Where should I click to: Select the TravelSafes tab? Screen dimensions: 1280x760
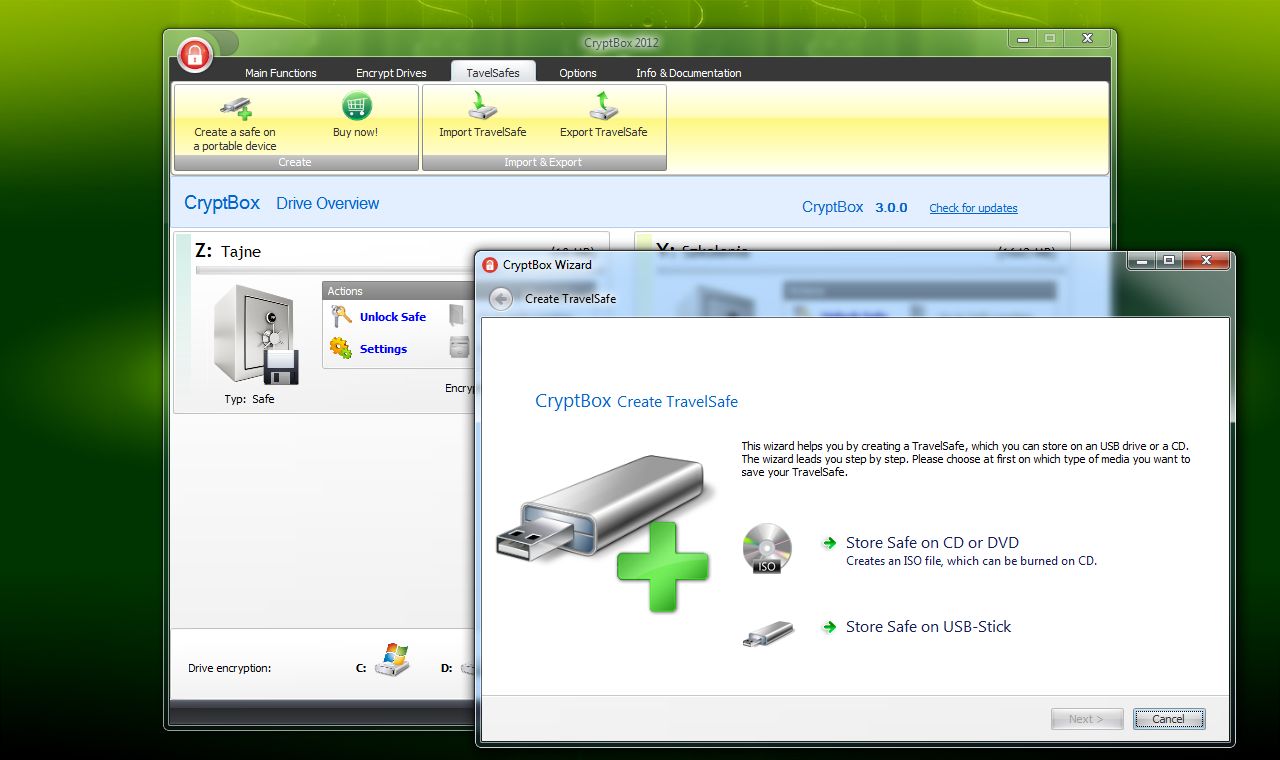tap(493, 72)
